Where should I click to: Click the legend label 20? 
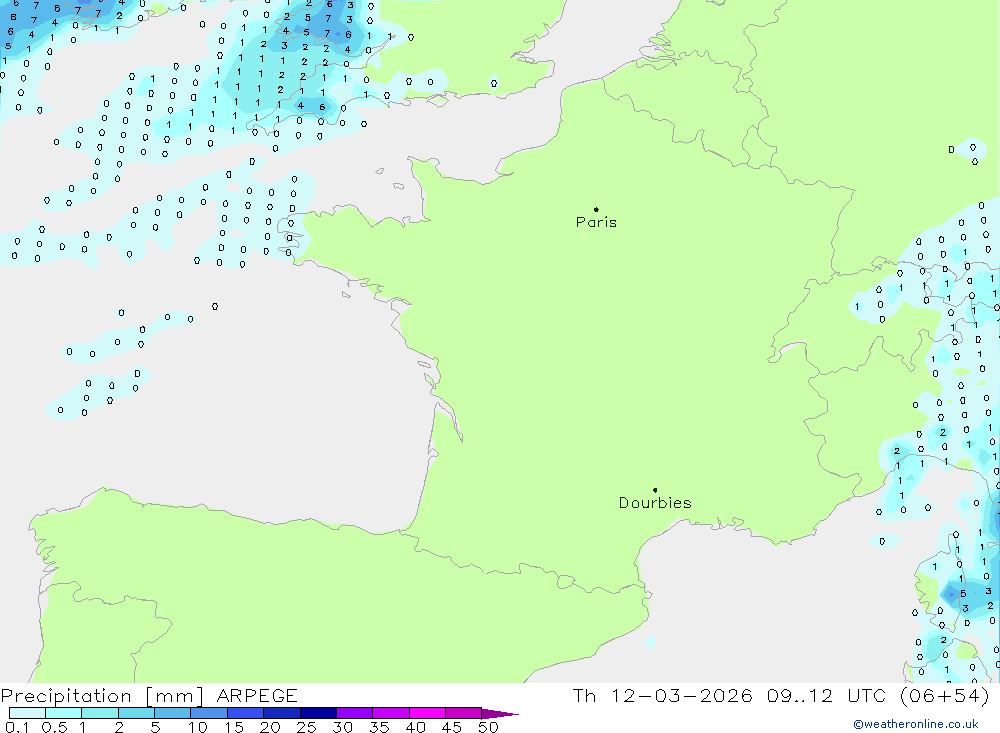point(270,727)
